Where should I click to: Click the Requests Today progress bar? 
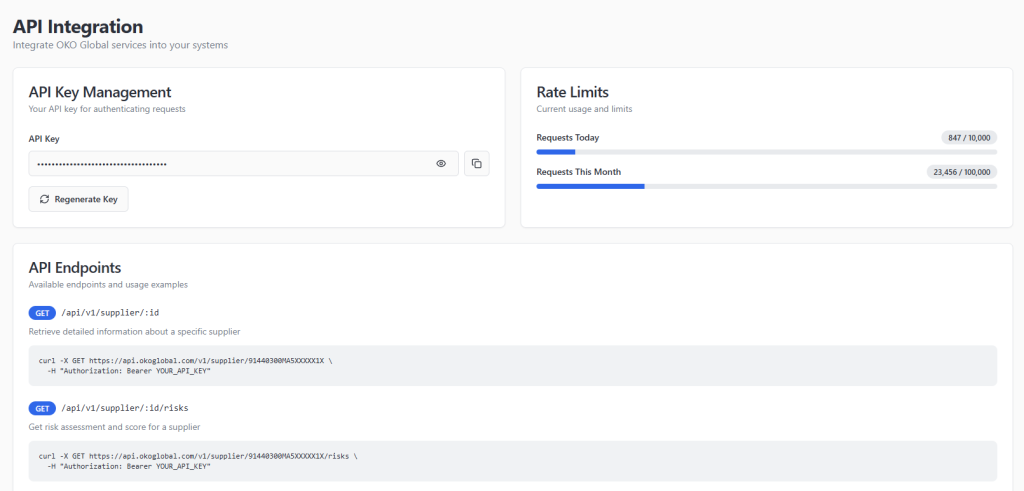(766, 152)
